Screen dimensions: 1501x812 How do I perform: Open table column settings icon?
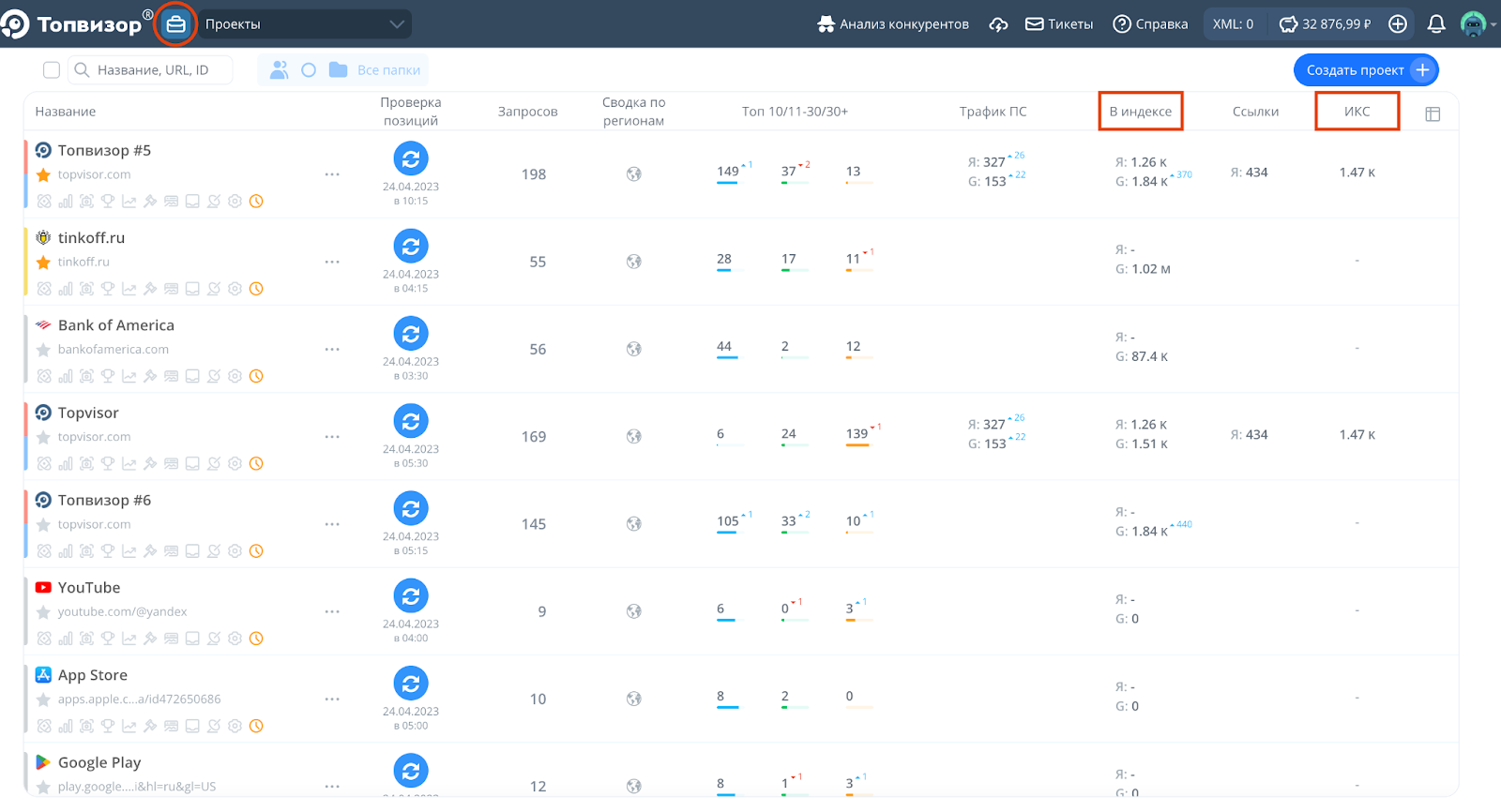tap(1433, 113)
